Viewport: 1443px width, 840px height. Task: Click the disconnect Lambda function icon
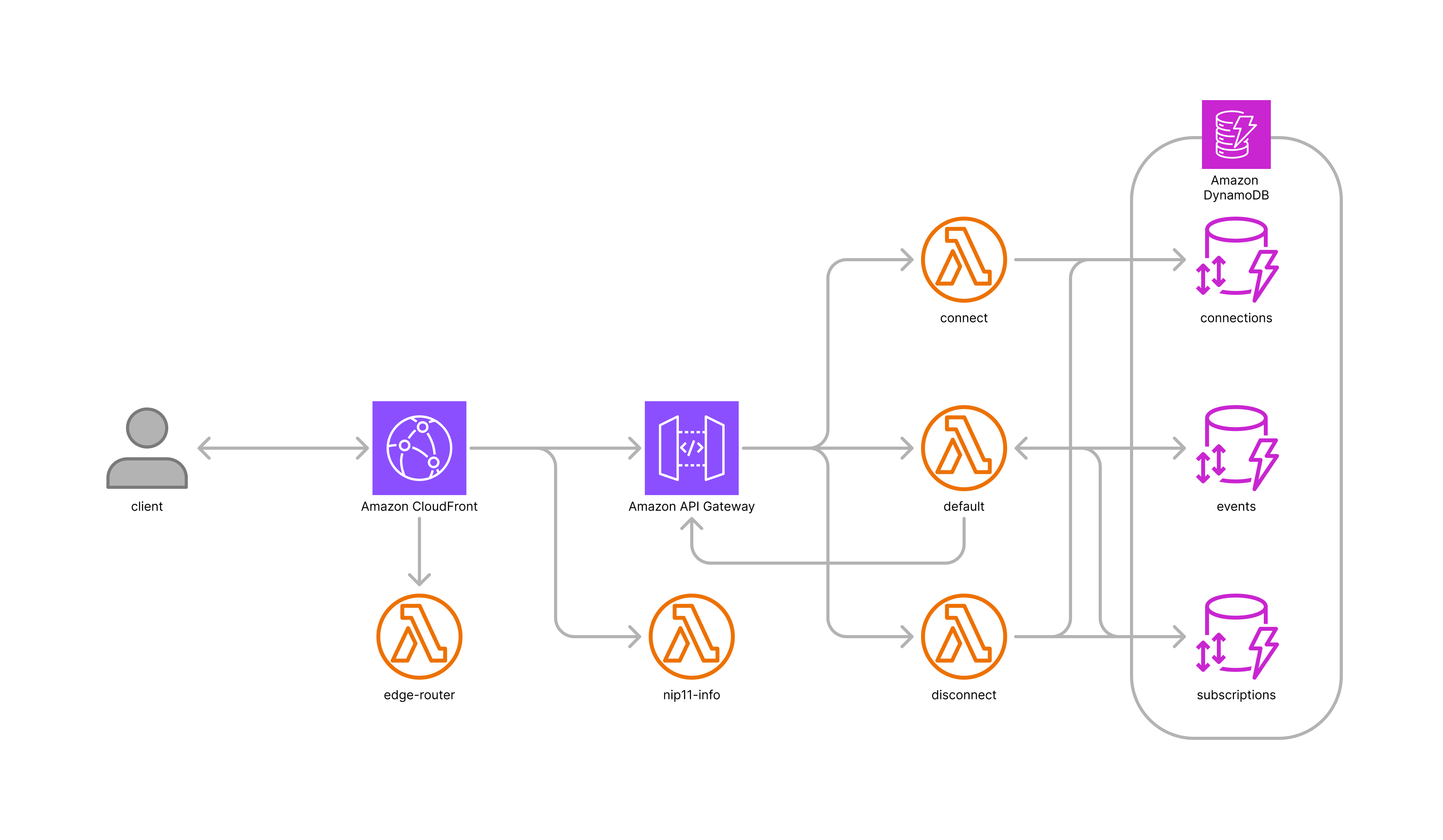[964, 636]
